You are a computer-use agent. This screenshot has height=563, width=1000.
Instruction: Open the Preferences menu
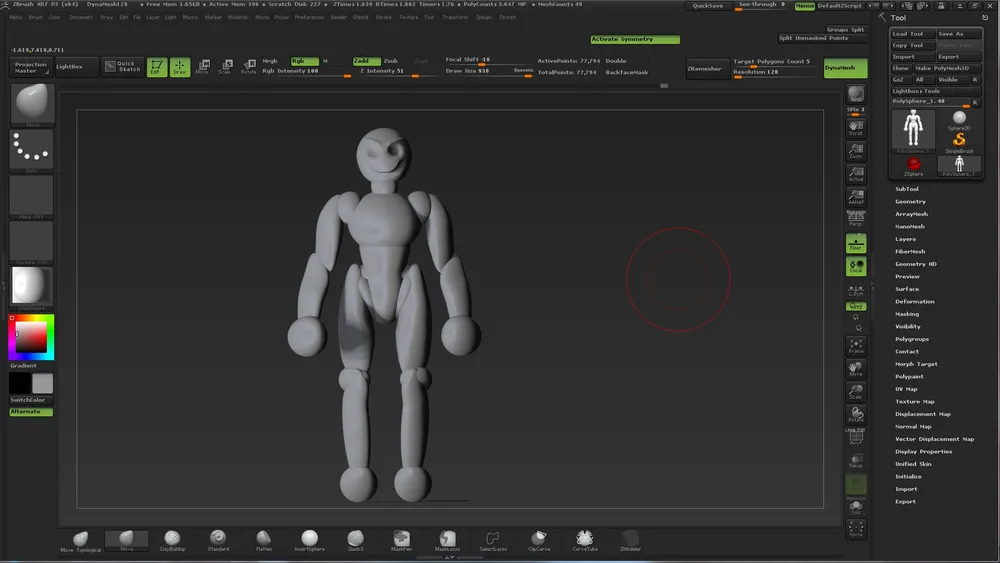308,17
